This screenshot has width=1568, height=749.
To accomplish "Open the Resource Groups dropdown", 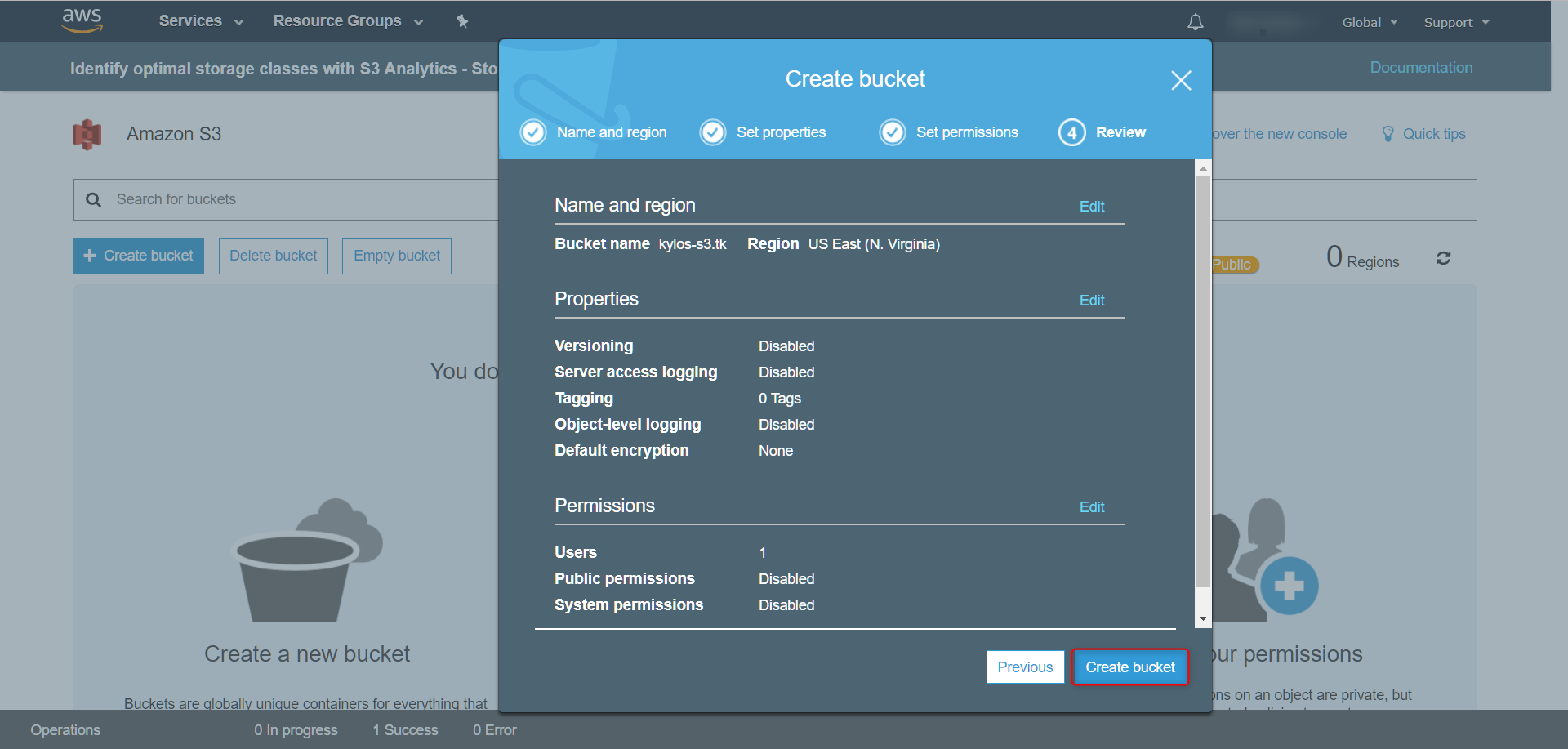I will point(348,21).
